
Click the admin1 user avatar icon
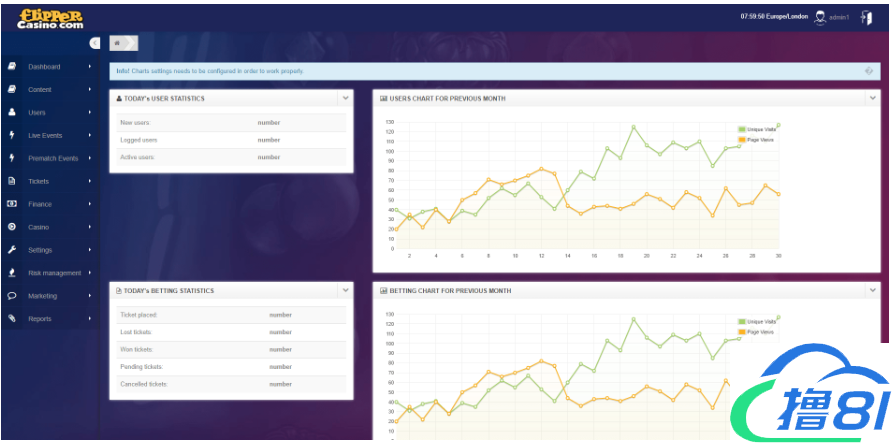[x=820, y=17]
